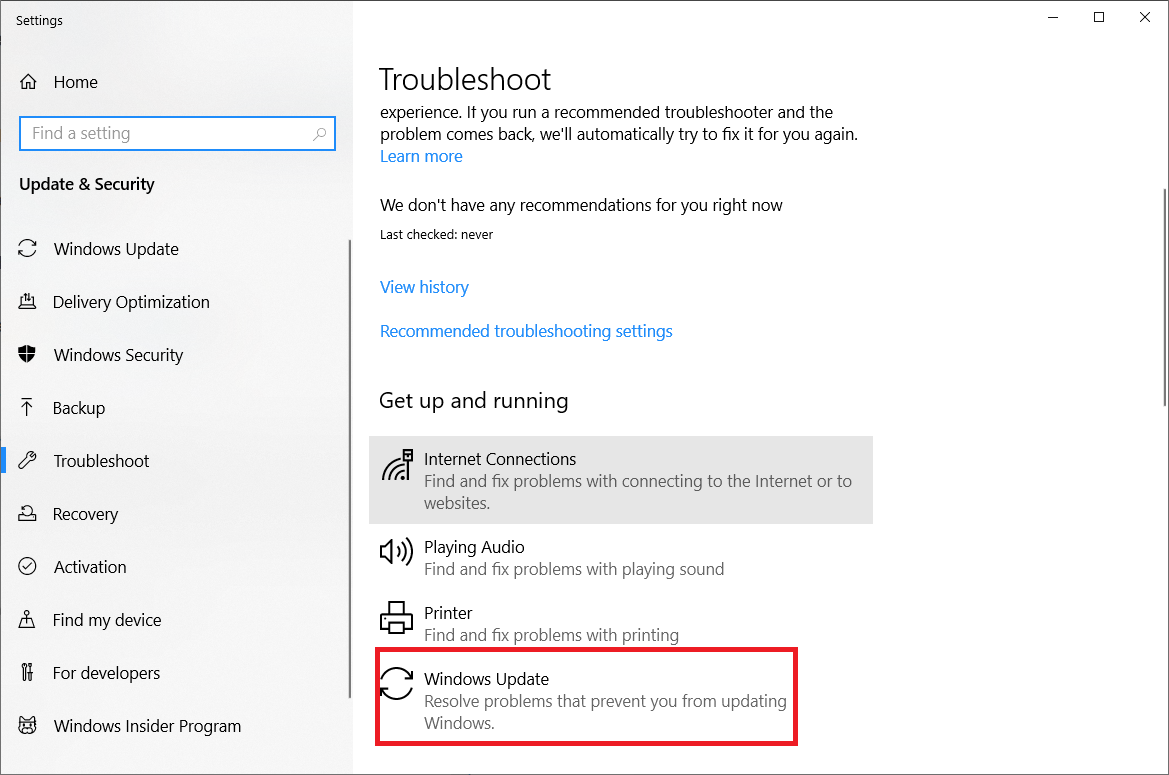Viewport: 1169px width, 775px height.
Task: Open Windows Insider Program settings
Action: [148, 726]
